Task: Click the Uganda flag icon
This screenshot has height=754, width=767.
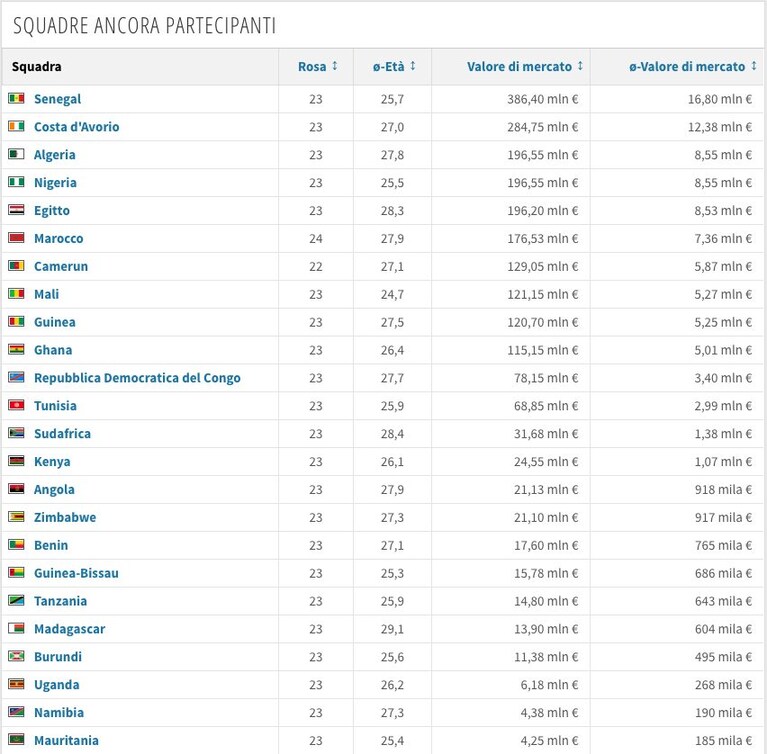Action: [x=16, y=684]
